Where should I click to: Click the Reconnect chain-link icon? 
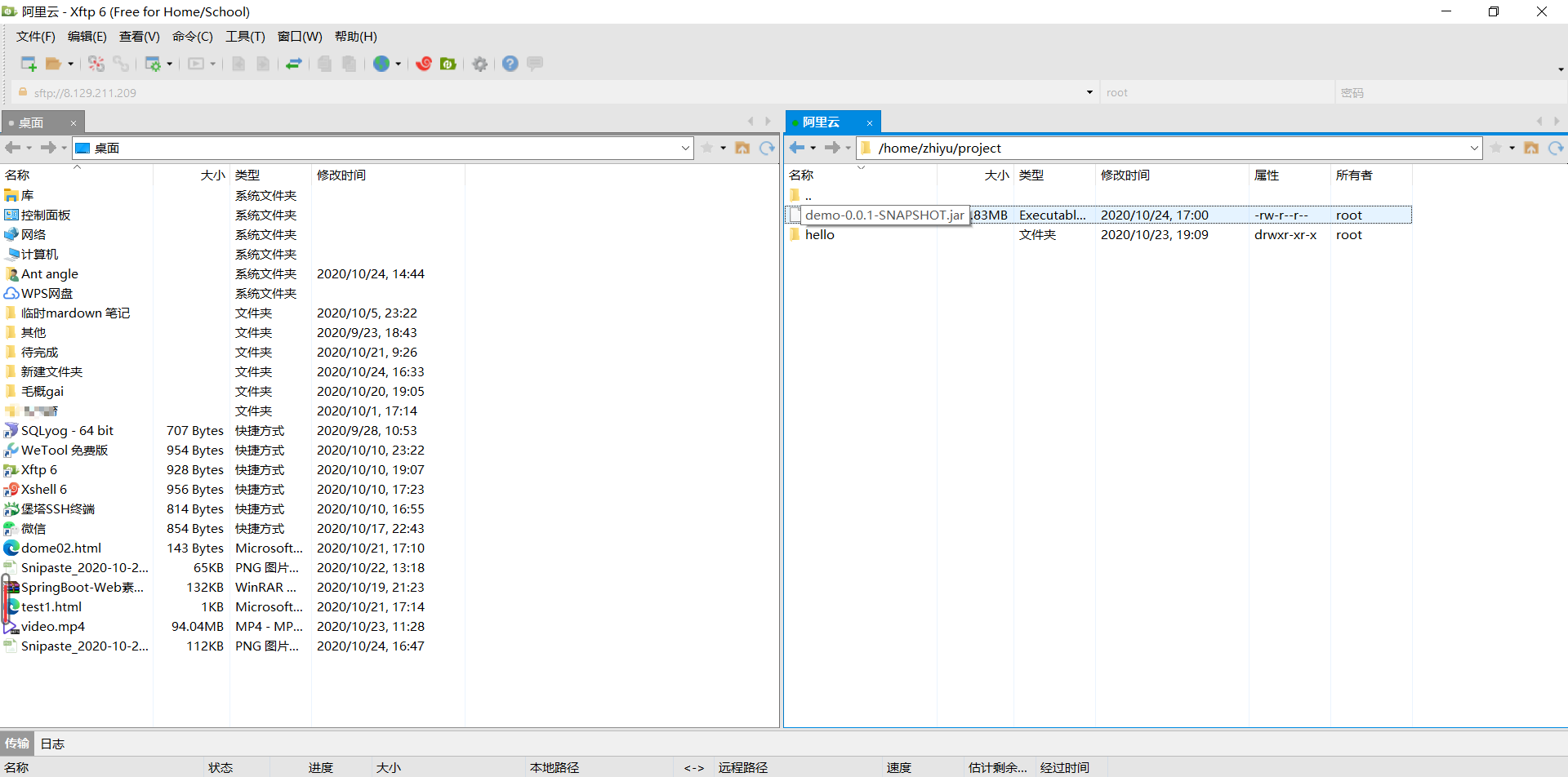pos(121,64)
